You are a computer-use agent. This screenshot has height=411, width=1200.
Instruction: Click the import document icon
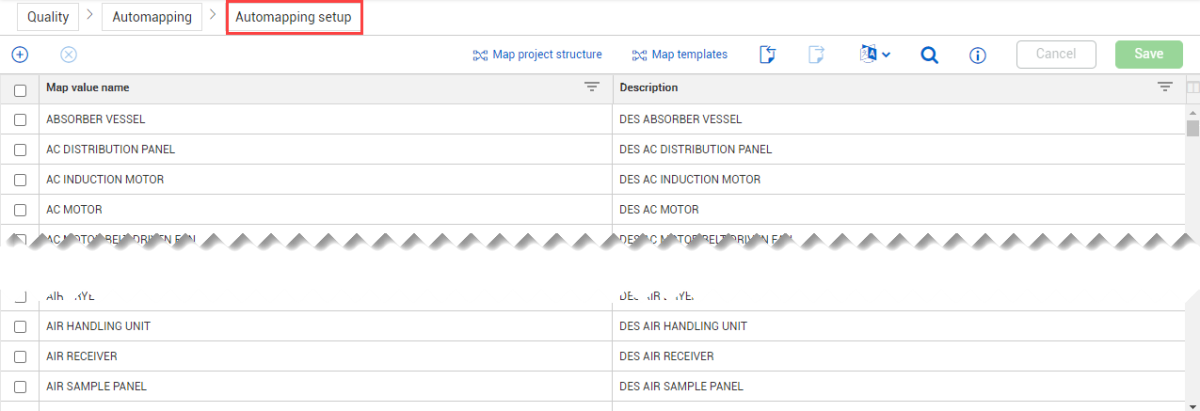(x=768, y=55)
